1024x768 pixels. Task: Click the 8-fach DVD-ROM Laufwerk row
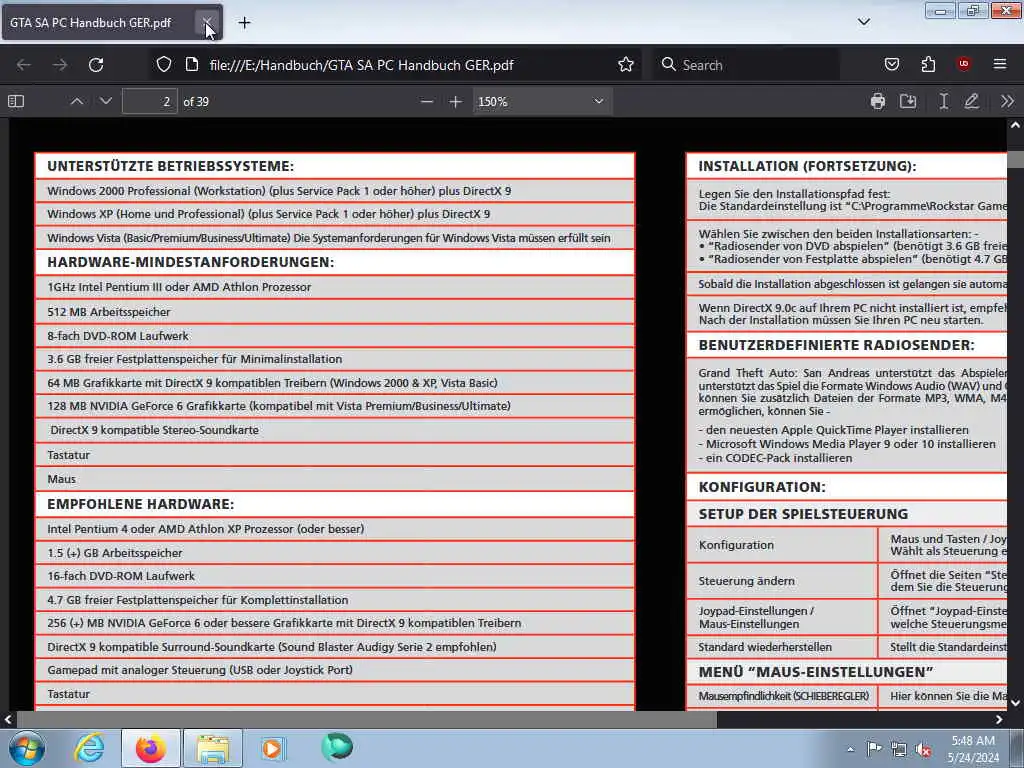pyautogui.click(x=334, y=336)
